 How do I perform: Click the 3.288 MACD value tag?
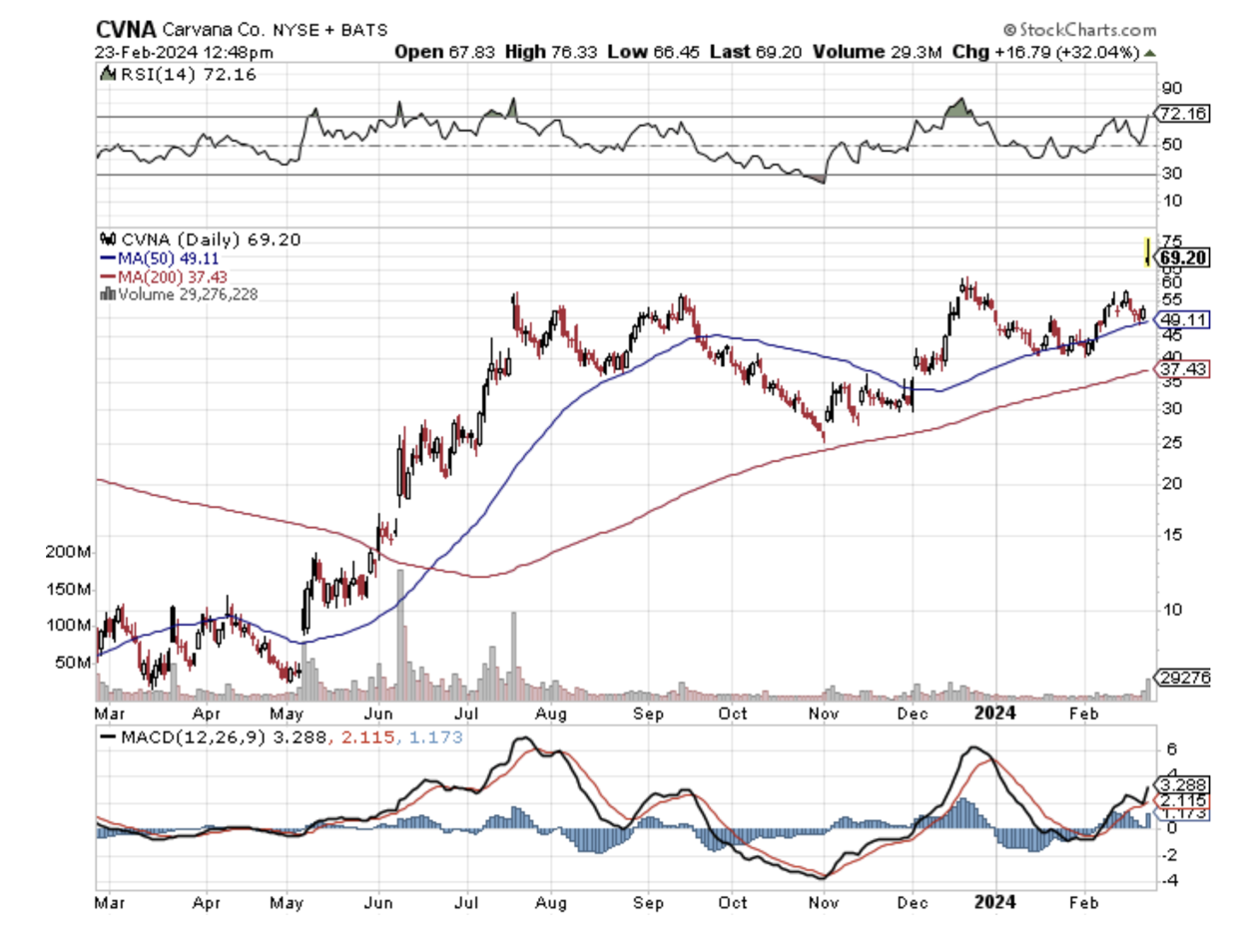pos(1183,784)
